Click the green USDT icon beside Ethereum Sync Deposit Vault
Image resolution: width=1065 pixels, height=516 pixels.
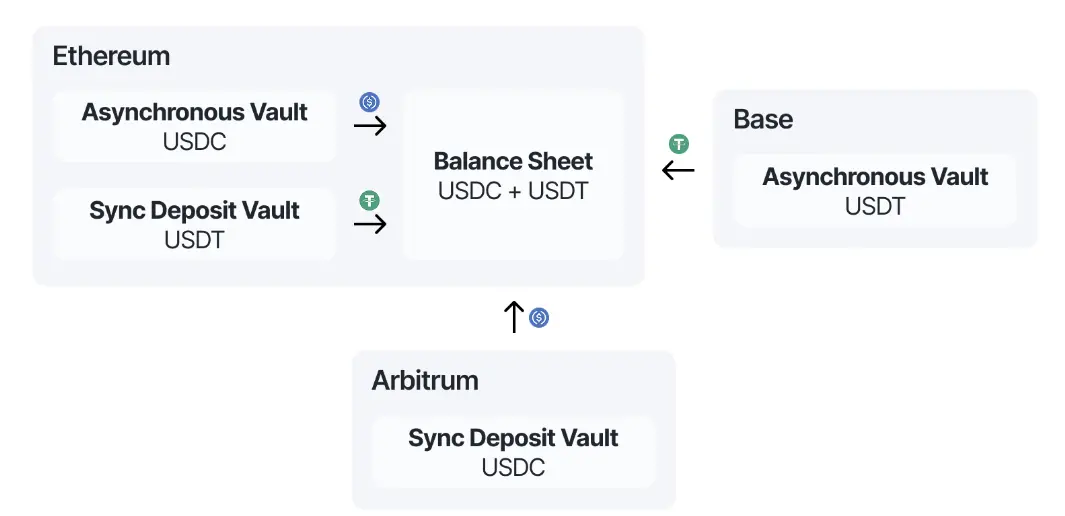[369, 200]
